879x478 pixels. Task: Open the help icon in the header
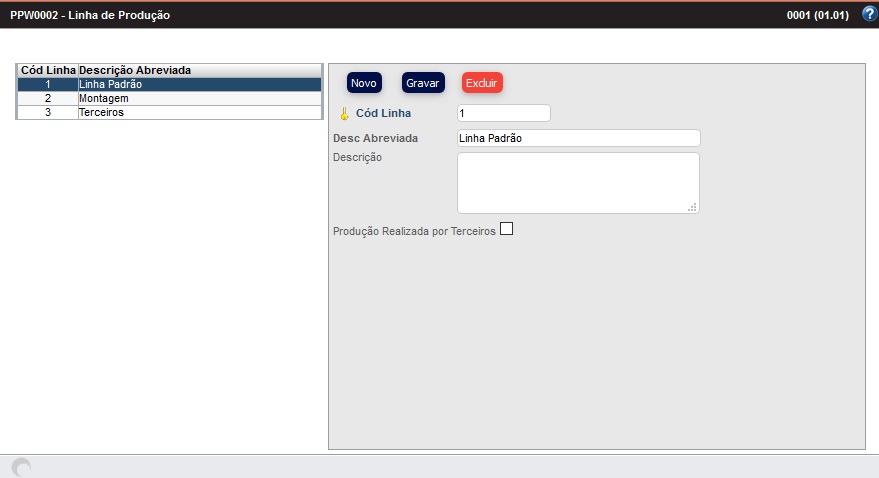869,14
